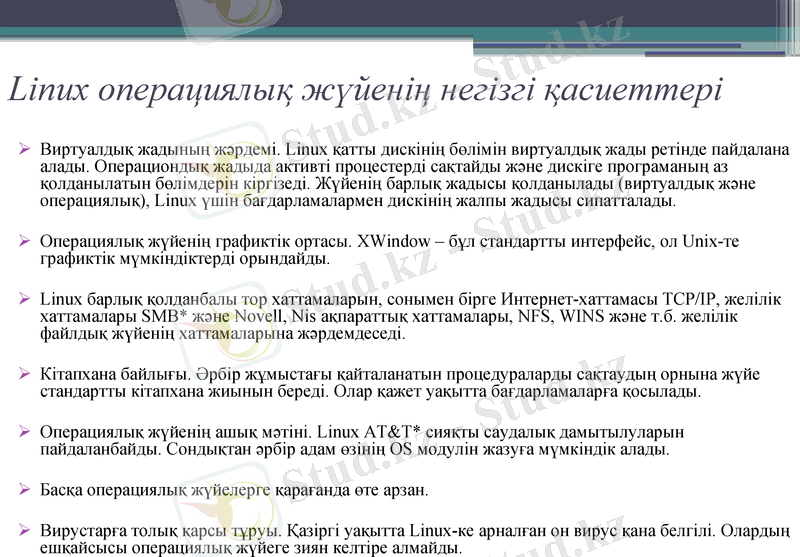Click the arrow bullet before 'Операциялық жүйенің графиктік'
Screen dimensions: 800x557
click(24, 240)
